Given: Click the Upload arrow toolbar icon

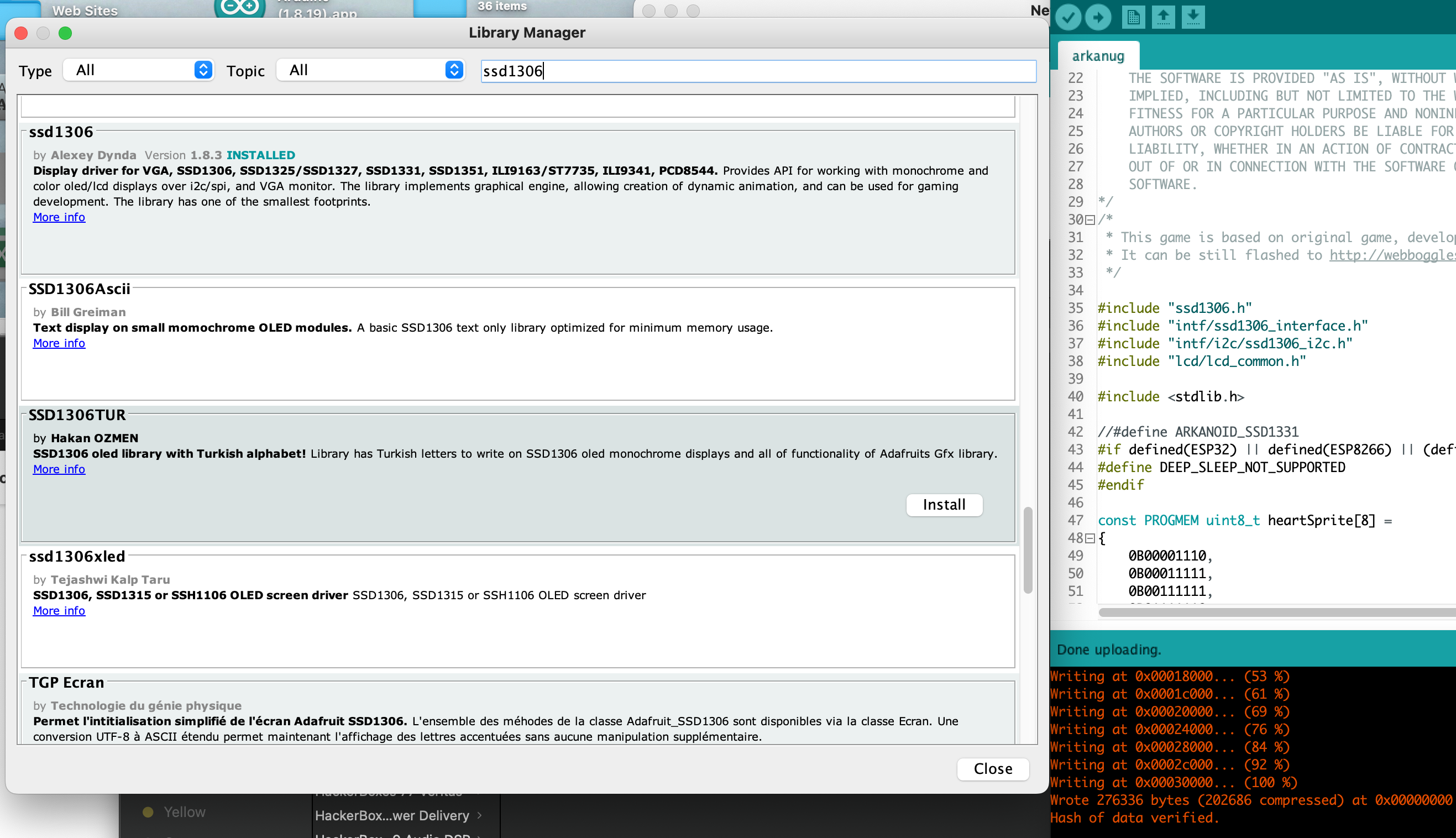Looking at the screenshot, I should tap(1098, 17).
